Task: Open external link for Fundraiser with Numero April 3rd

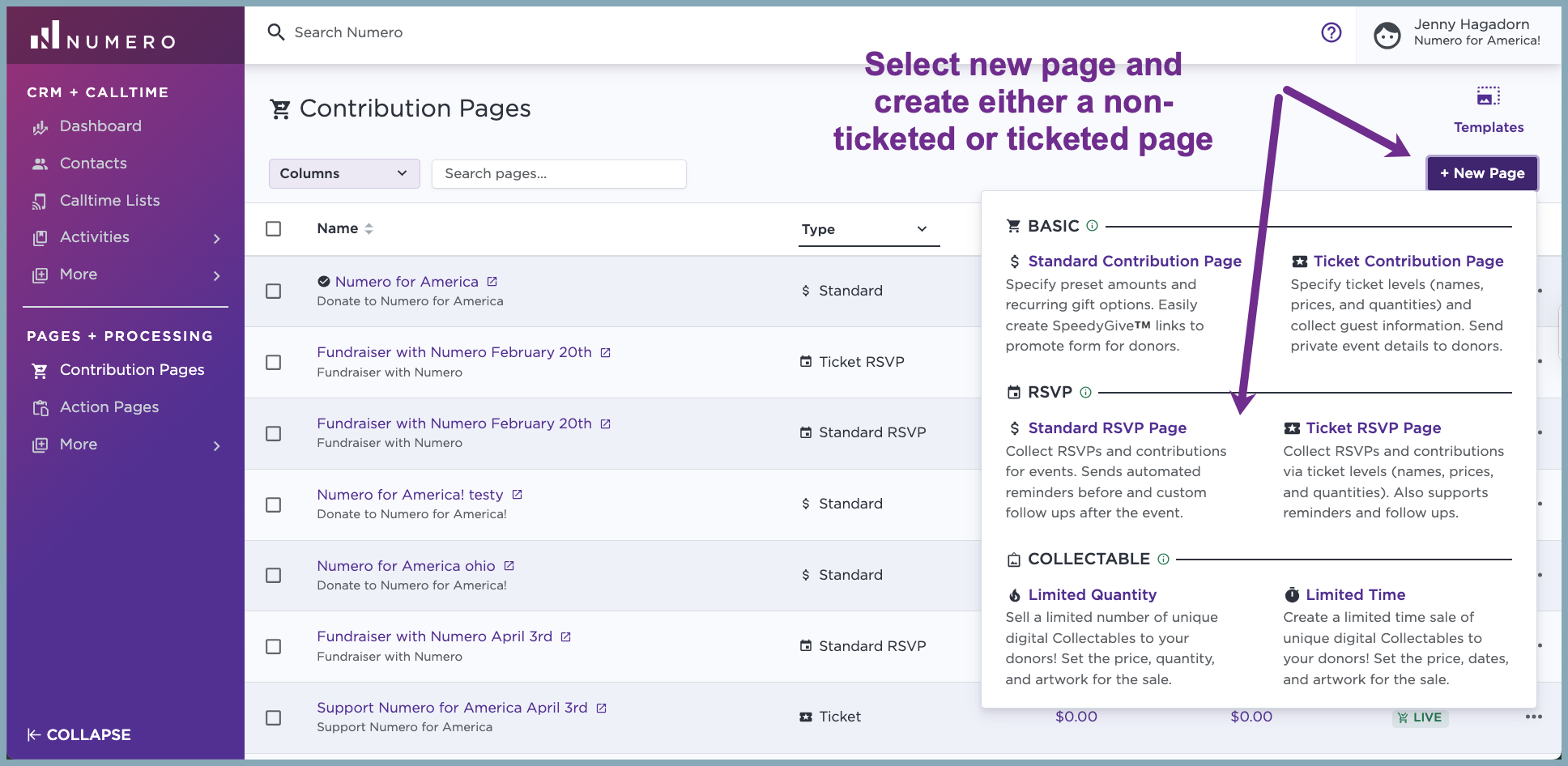Action: pyautogui.click(x=565, y=637)
